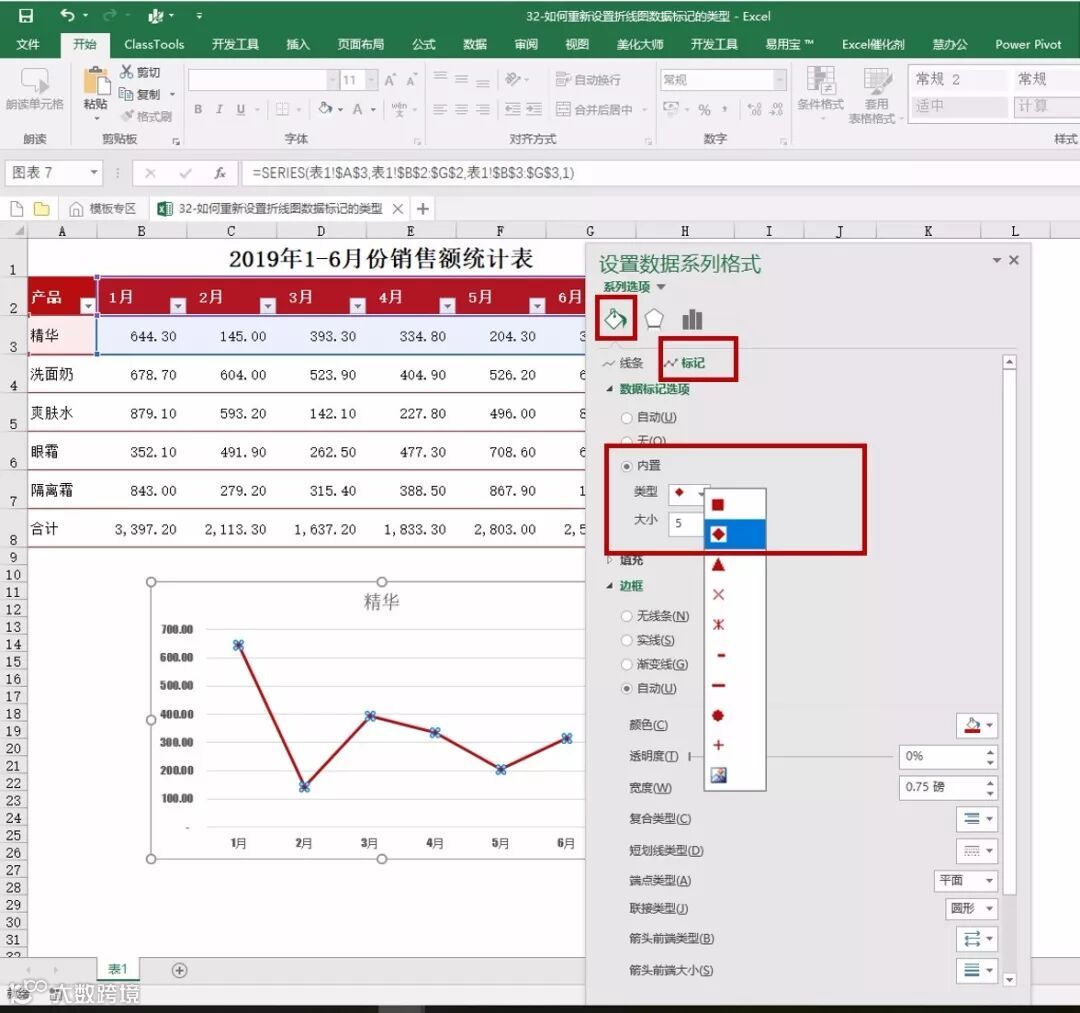1080x1013 pixels.
Task: Select Automatic border (自动) radio button
Action: [626, 689]
